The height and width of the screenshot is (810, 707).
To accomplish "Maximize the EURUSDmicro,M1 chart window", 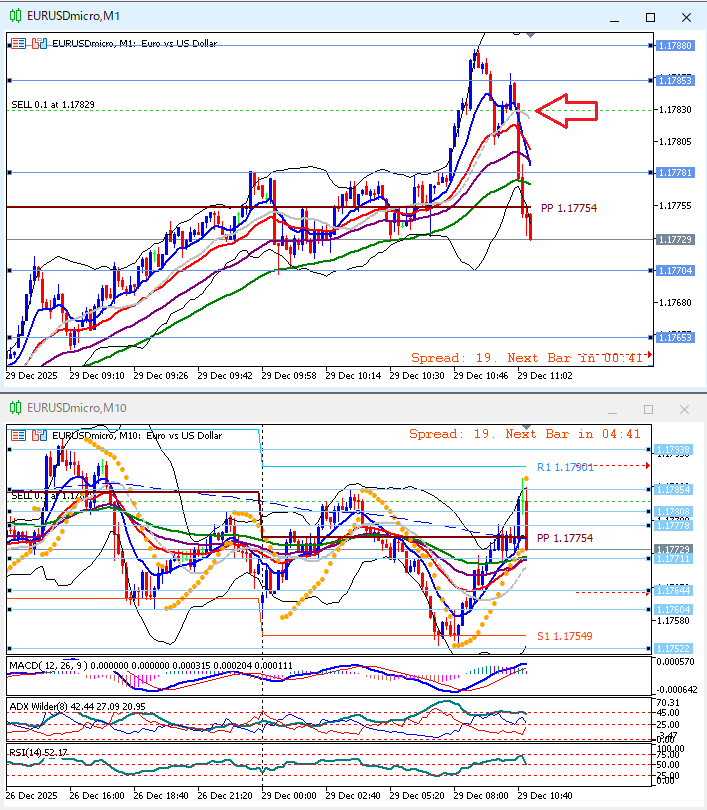I will point(650,17).
